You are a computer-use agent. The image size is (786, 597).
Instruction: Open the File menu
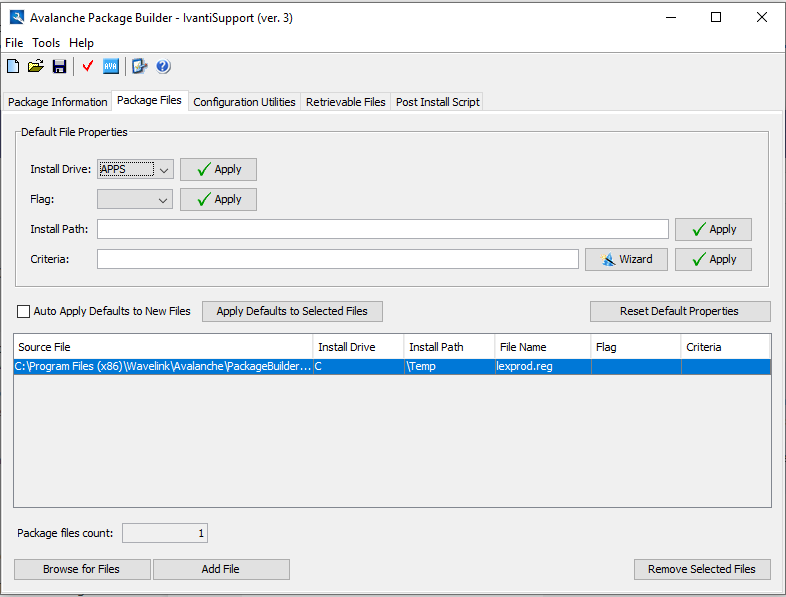pos(14,43)
